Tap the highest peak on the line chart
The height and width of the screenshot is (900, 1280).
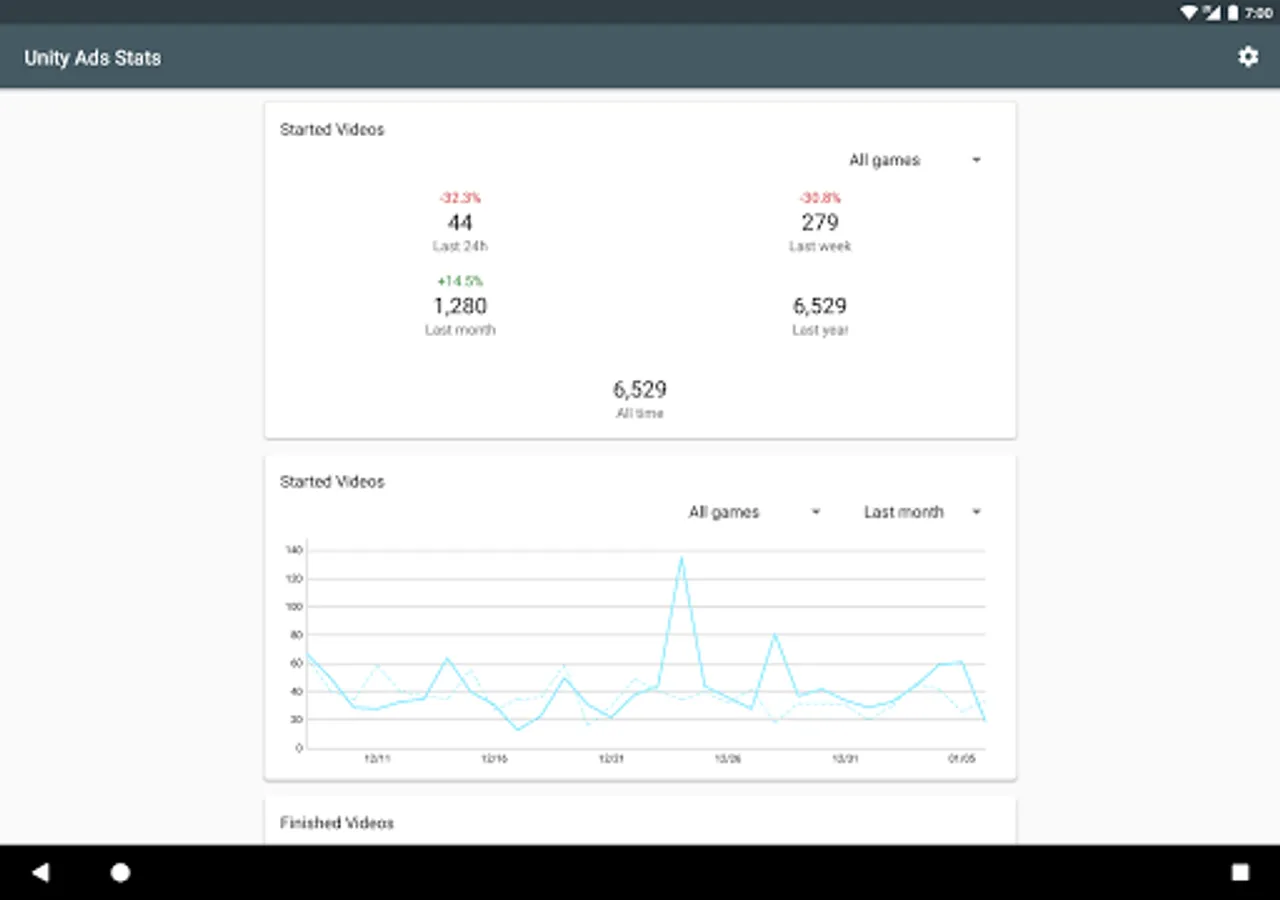point(681,558)
